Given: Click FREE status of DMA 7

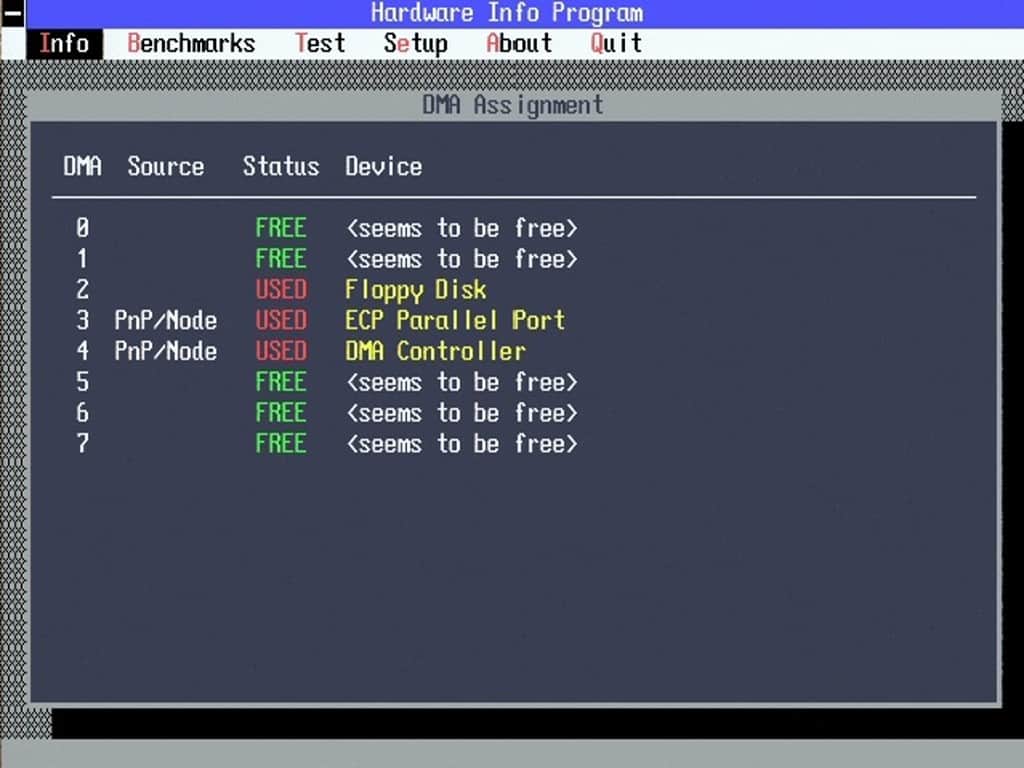Looking at the screenshot, I should pyautogui.click(x=281, y=443).
